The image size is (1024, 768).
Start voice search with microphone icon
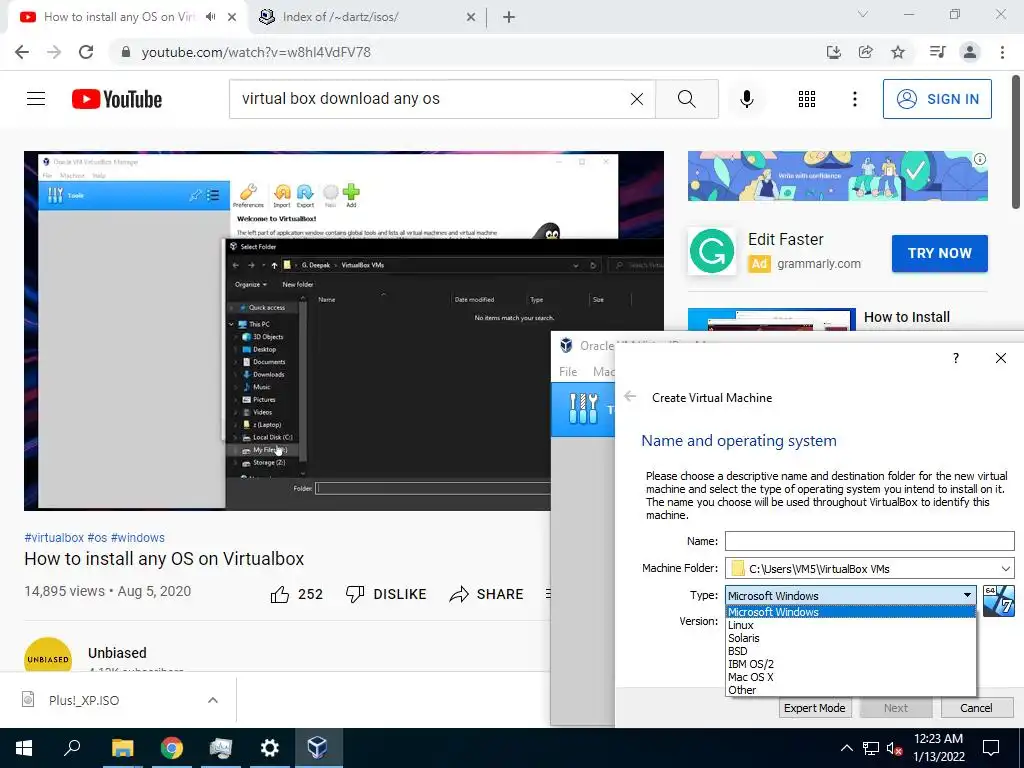point(746,99)
